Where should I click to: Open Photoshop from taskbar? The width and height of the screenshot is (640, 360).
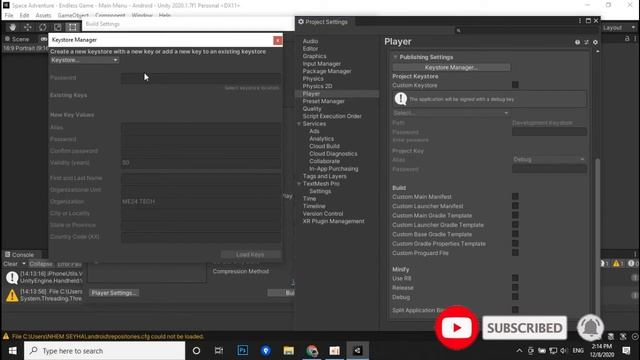242,351
